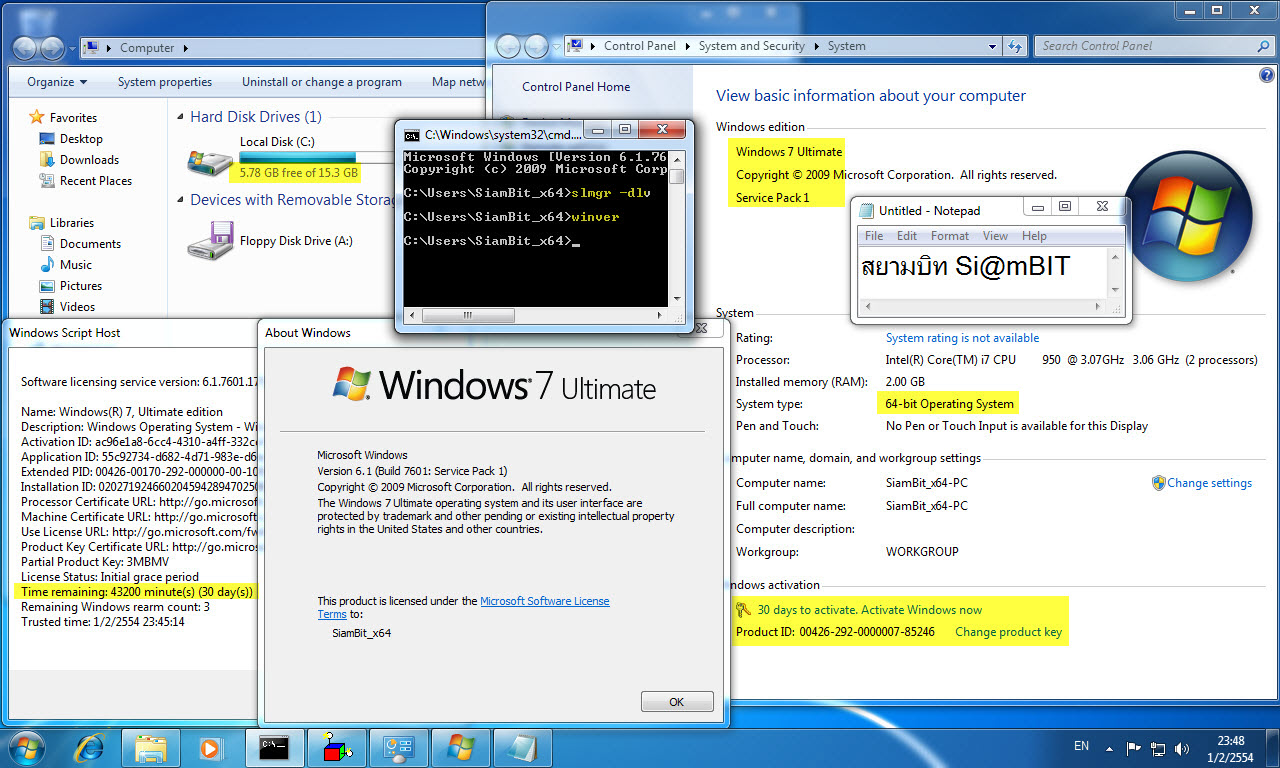This screenshot has height=768, width=1280.
Task: Click Computer in the explorer address bar
Action: pyautogui.click(x=147, y=48)
